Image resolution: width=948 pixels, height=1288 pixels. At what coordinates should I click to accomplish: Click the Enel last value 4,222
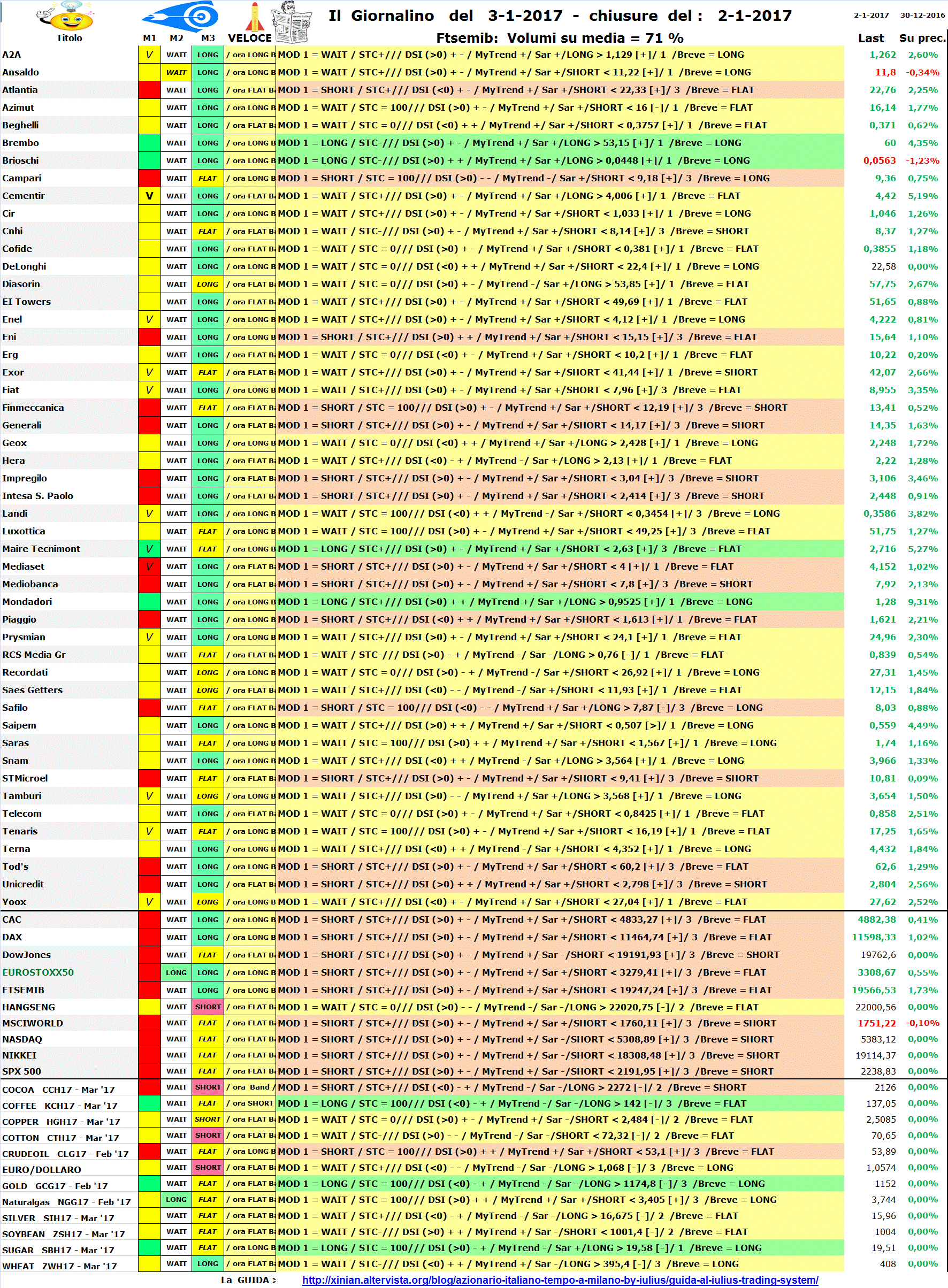point(882,319)
